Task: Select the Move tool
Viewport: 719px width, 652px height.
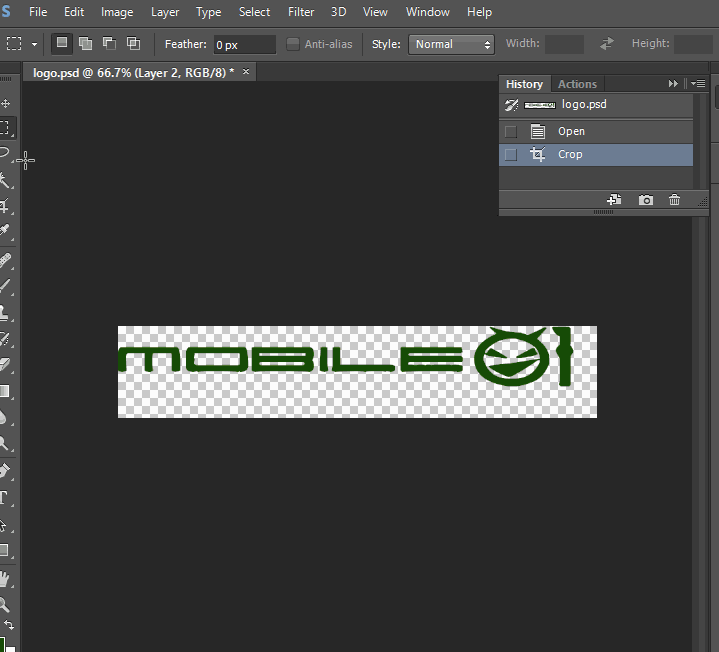Action: coord(6,104)
